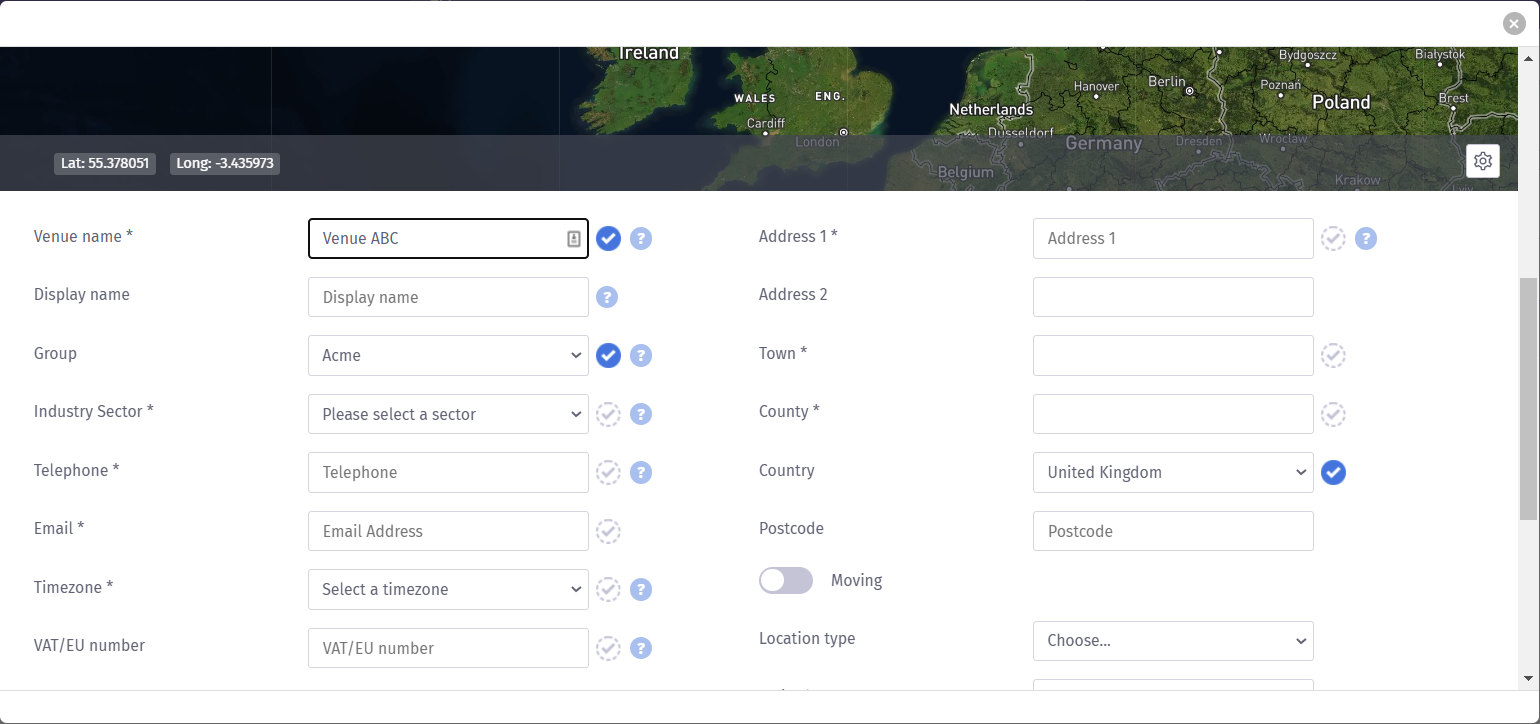Image resolution: width=1540 pixels, height=724 pixels.
Task: Click help icon next to Group dropdown
Action: 641,355
